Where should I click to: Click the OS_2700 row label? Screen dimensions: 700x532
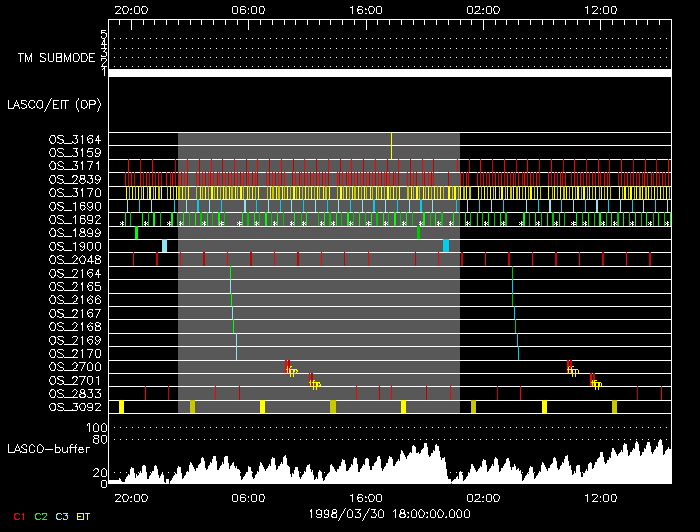(x=75, y=367)
